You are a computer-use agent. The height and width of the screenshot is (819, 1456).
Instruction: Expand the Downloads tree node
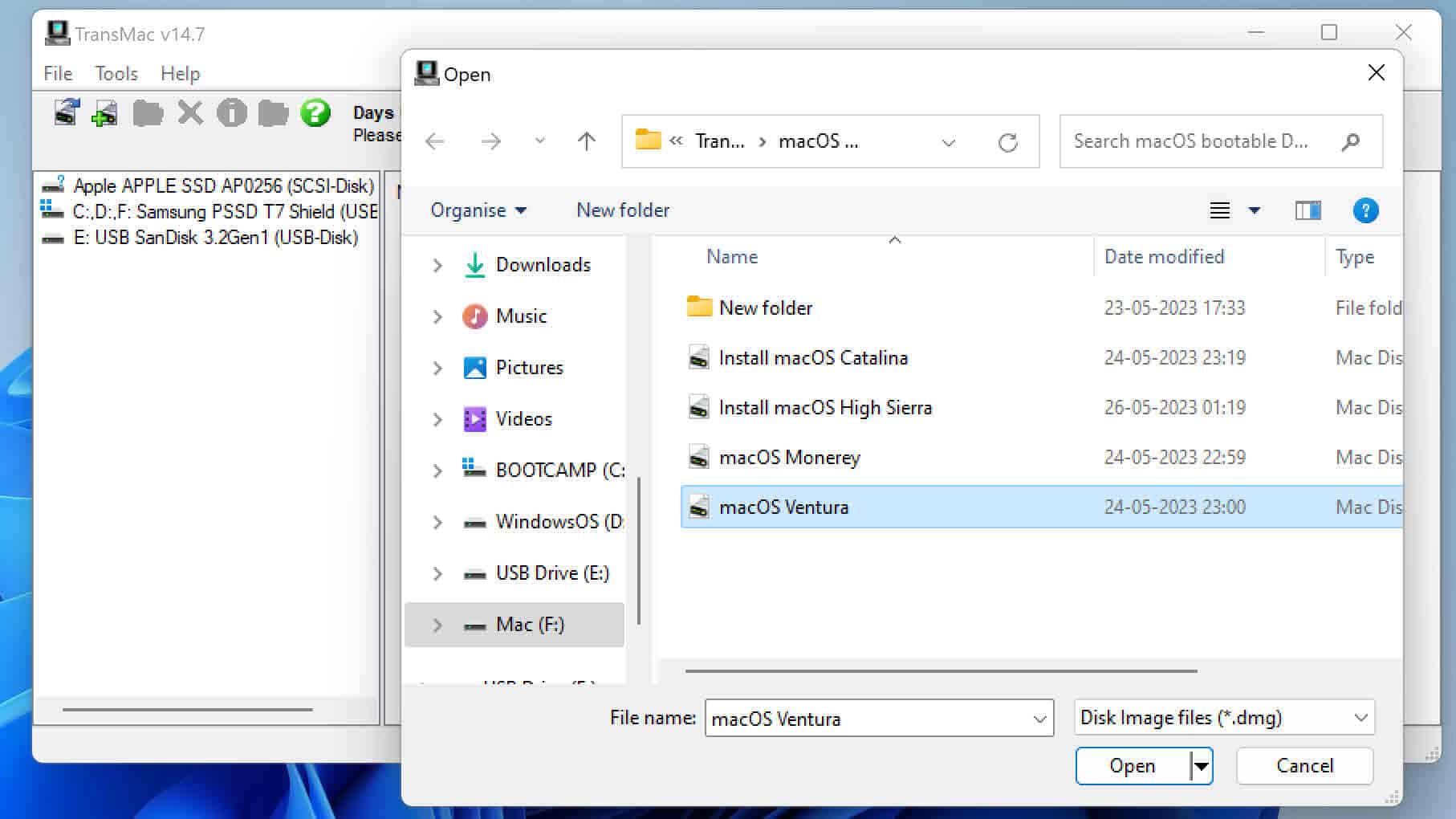(437, 265)
